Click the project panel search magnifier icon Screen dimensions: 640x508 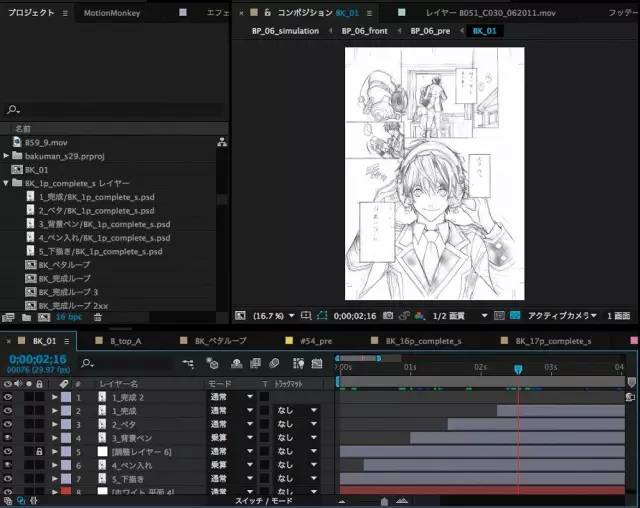click(12, 110)
